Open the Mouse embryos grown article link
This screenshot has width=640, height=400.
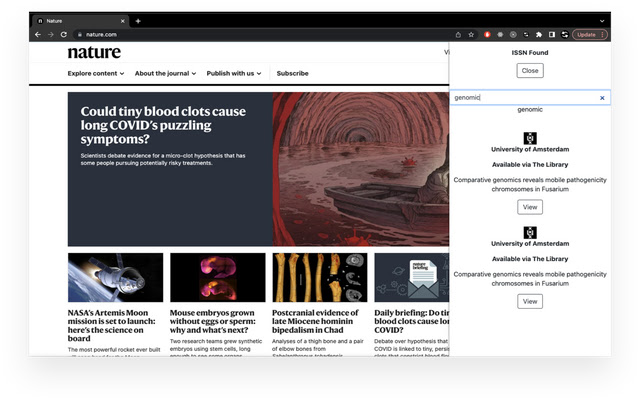tap(212, 321)
